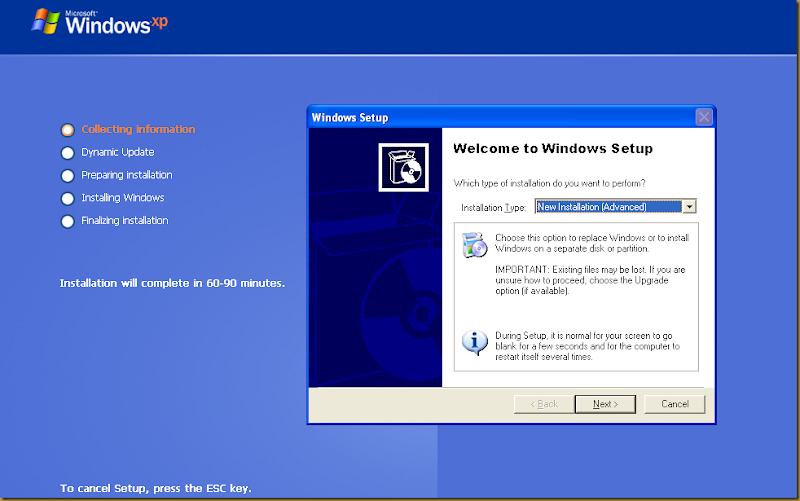The height and width of the screenshot is (501, 800).
Task: Click the Preparing installation step circle
Action: pos(67,176)
